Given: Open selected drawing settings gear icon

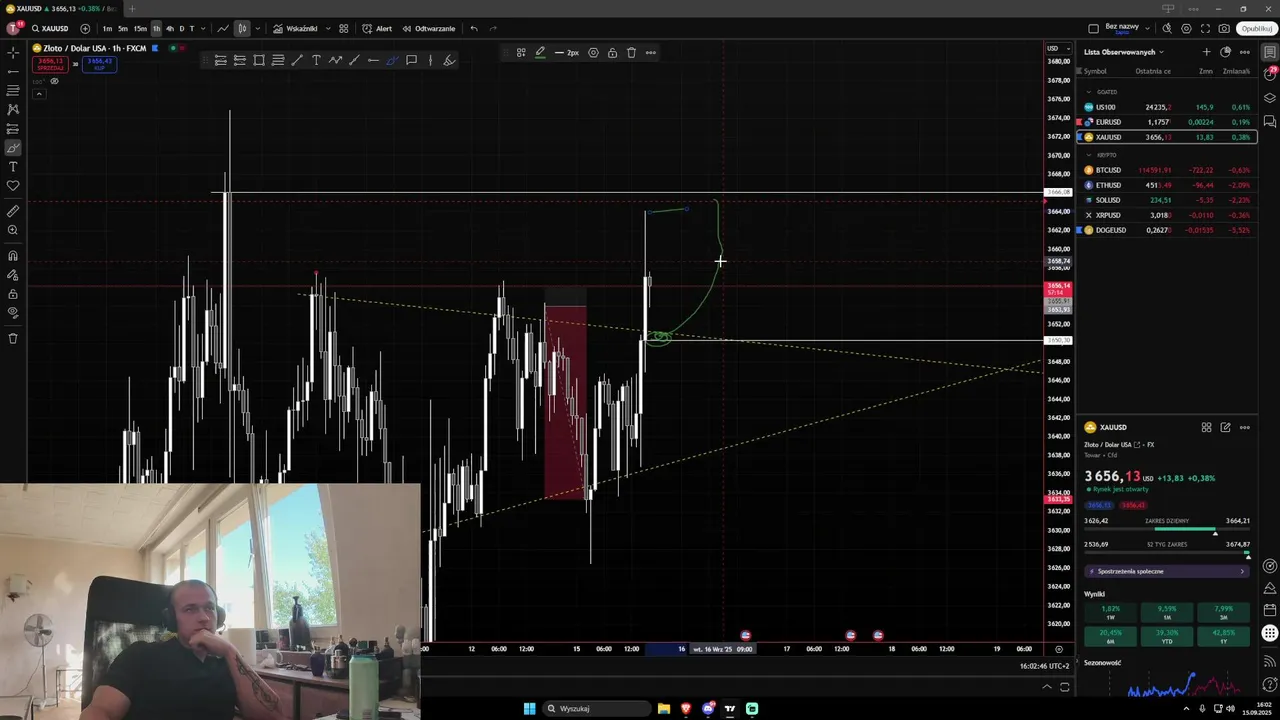Looking at the screenshot, I should 593,52.
